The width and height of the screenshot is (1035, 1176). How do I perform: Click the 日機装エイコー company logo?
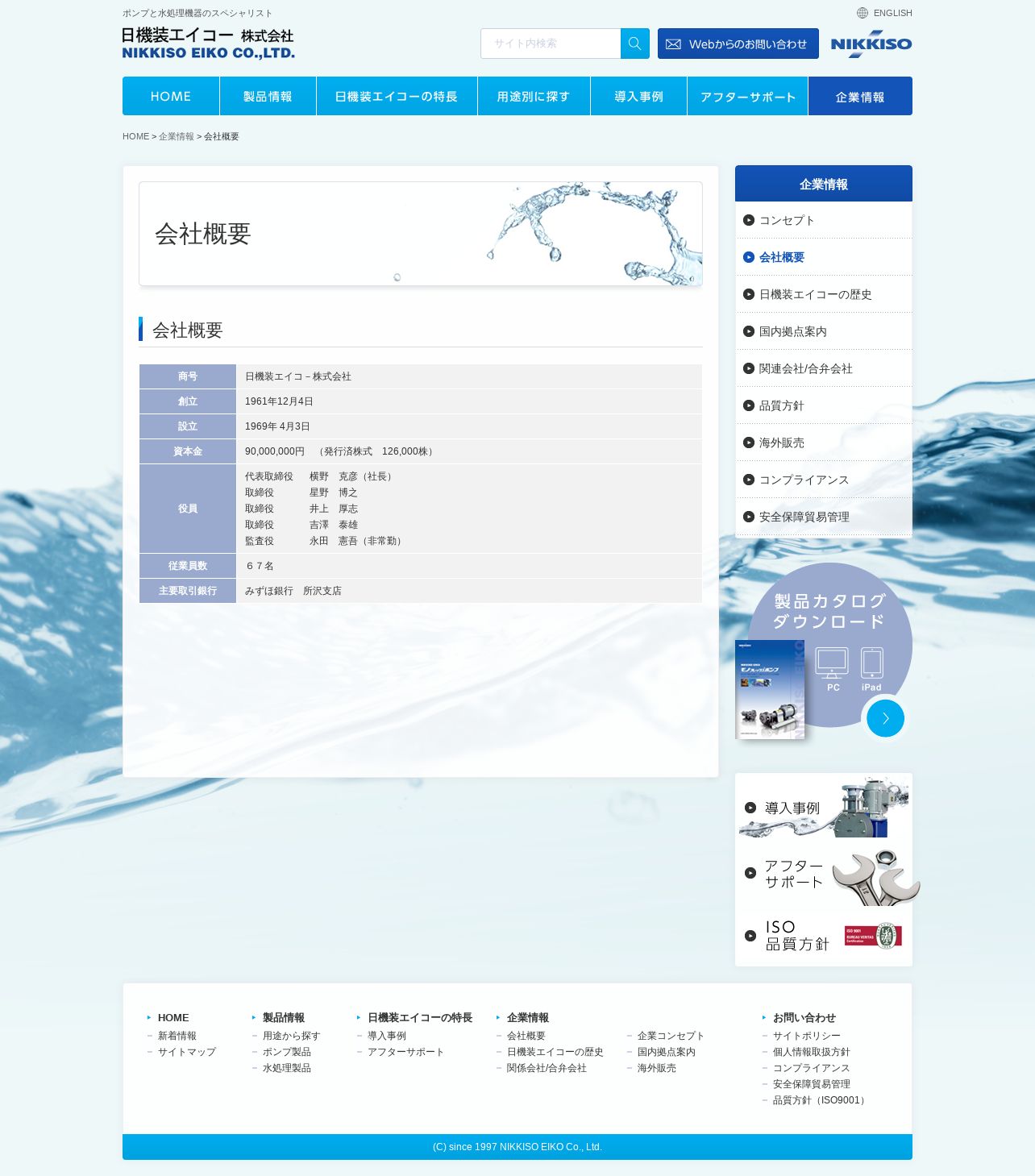point(209,43)
